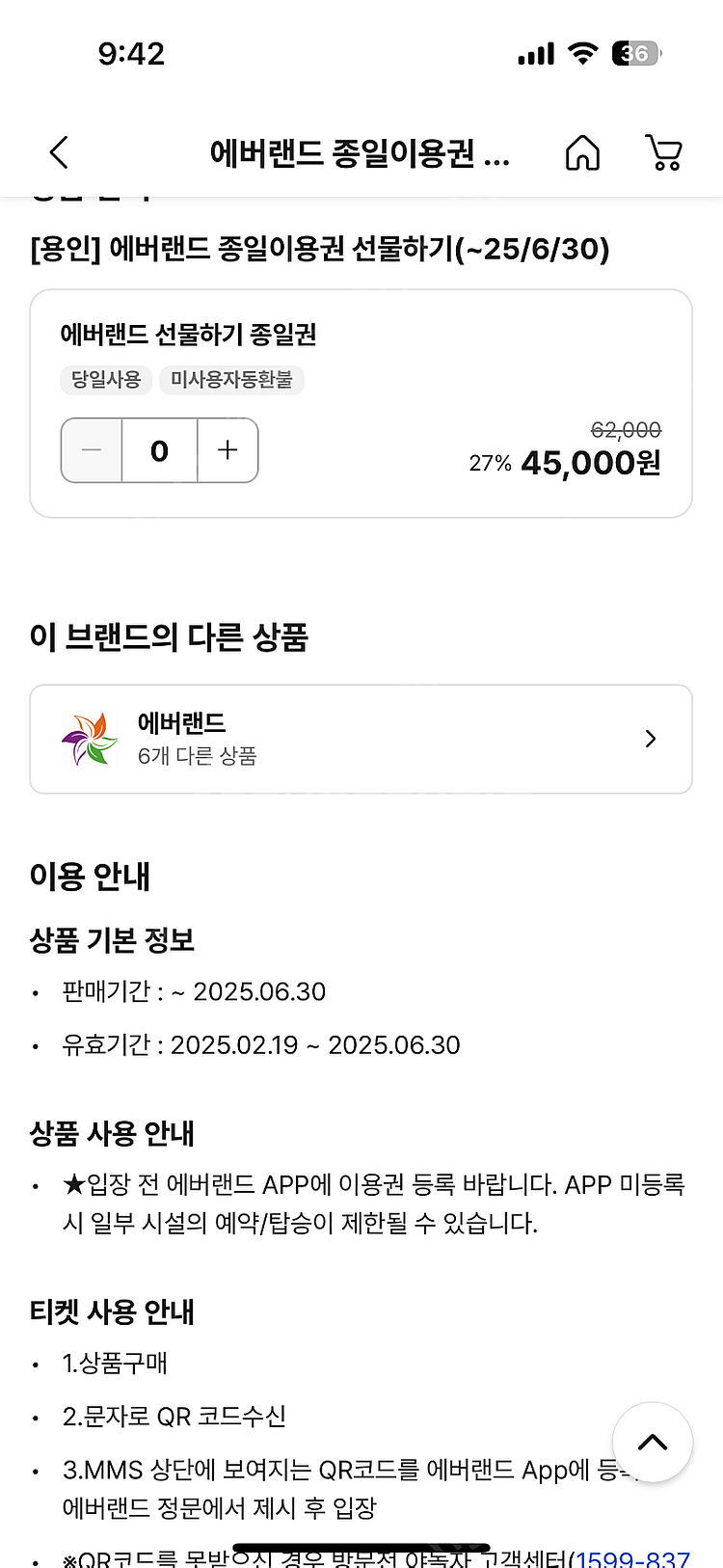This screenshot has height=1568, width=723.
Task: Decrease ticket quantity with minus button
Action: [93, 450]
